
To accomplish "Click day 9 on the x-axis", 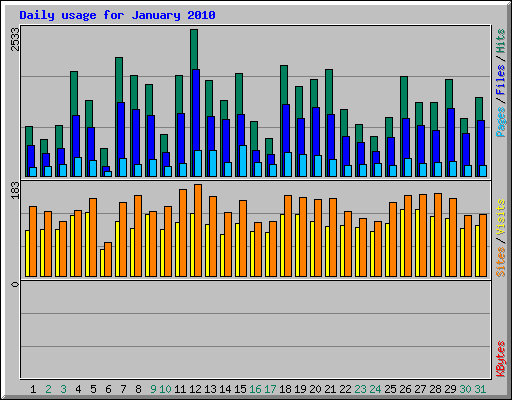I will [x=153, y=389].
